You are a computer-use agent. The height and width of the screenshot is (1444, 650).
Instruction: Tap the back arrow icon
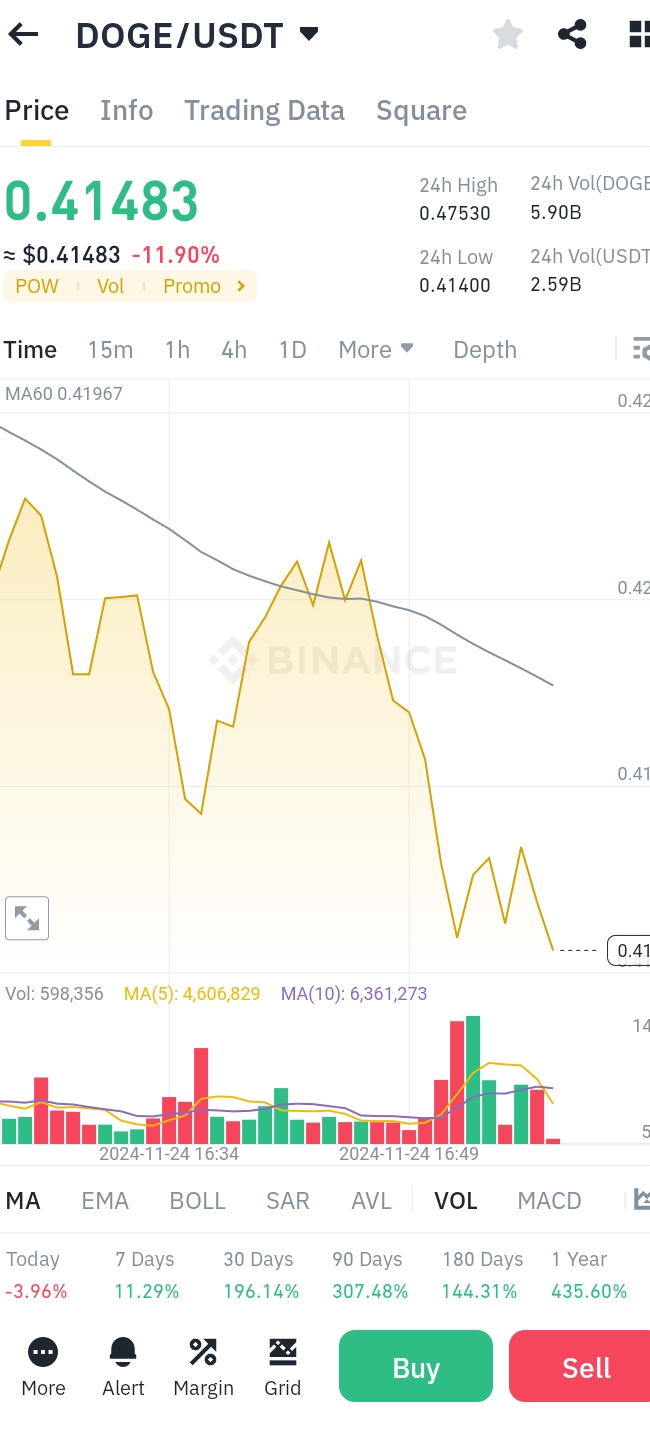pyautogui.click(x=23, y=35)
